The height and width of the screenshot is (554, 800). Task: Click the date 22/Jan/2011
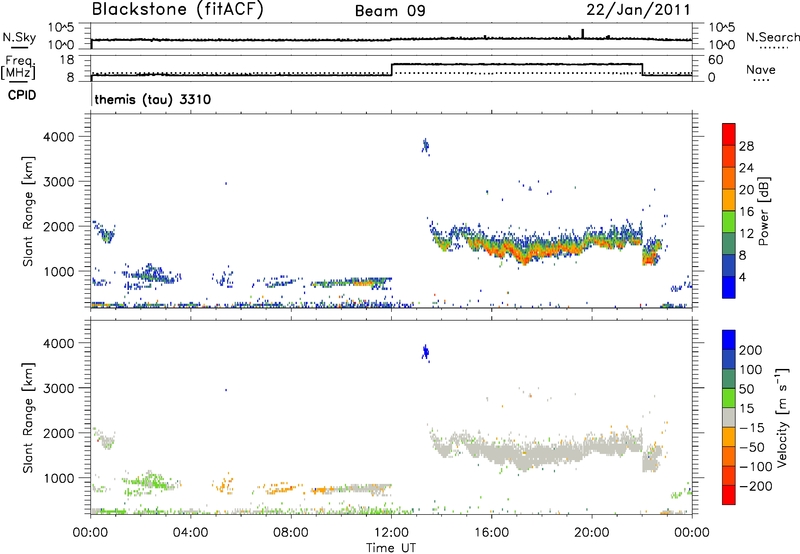638,10
